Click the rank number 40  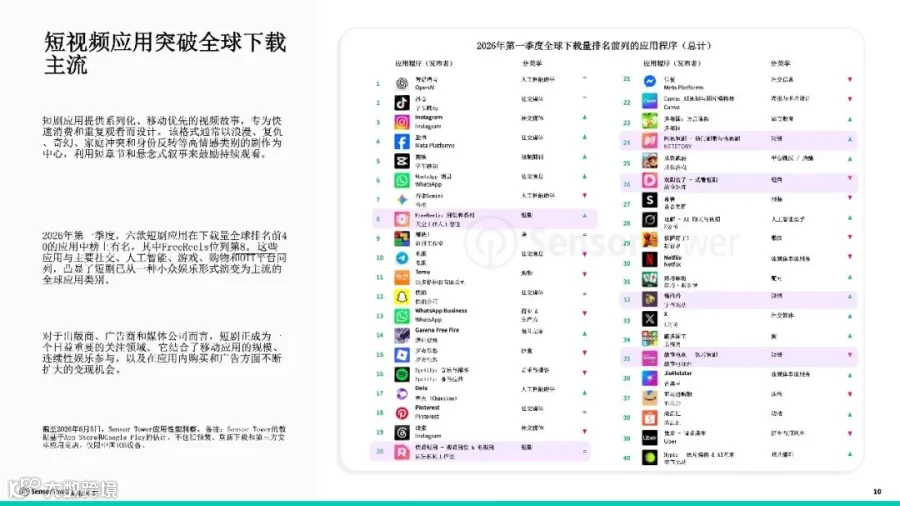point(627,458)
